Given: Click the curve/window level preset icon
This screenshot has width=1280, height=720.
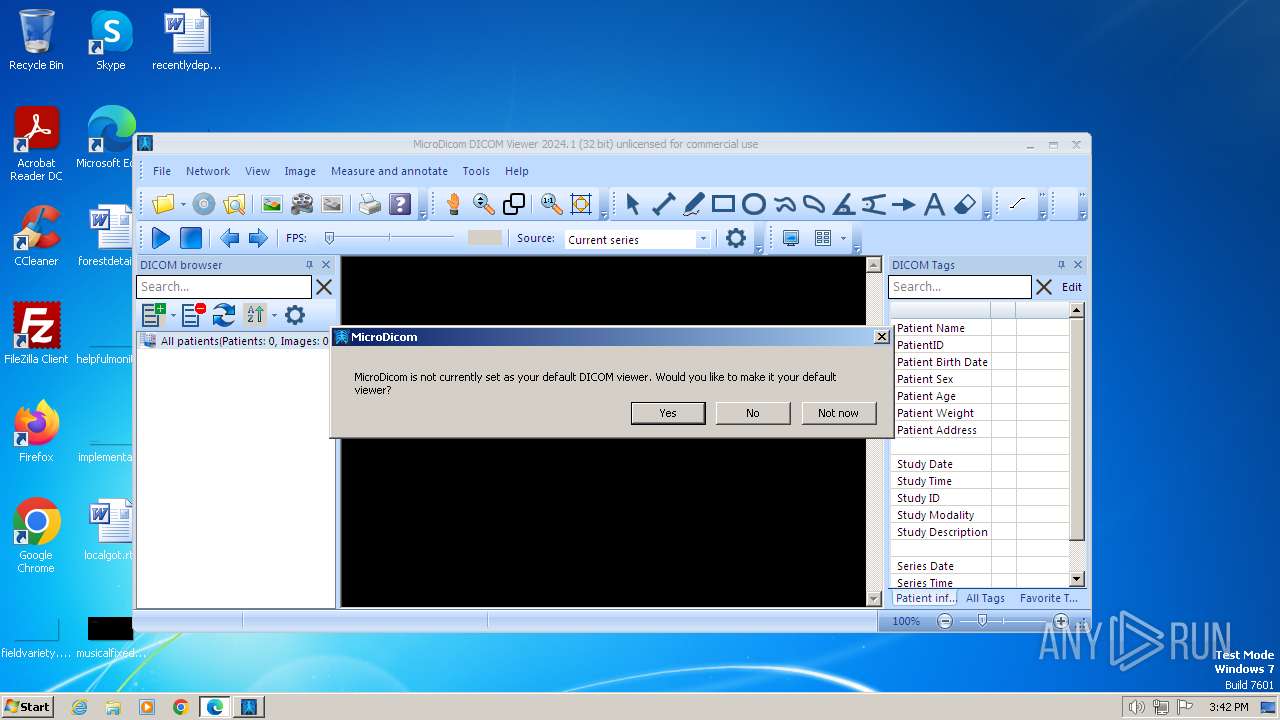Looking at the screenshot, I should tap(1017, 204).
